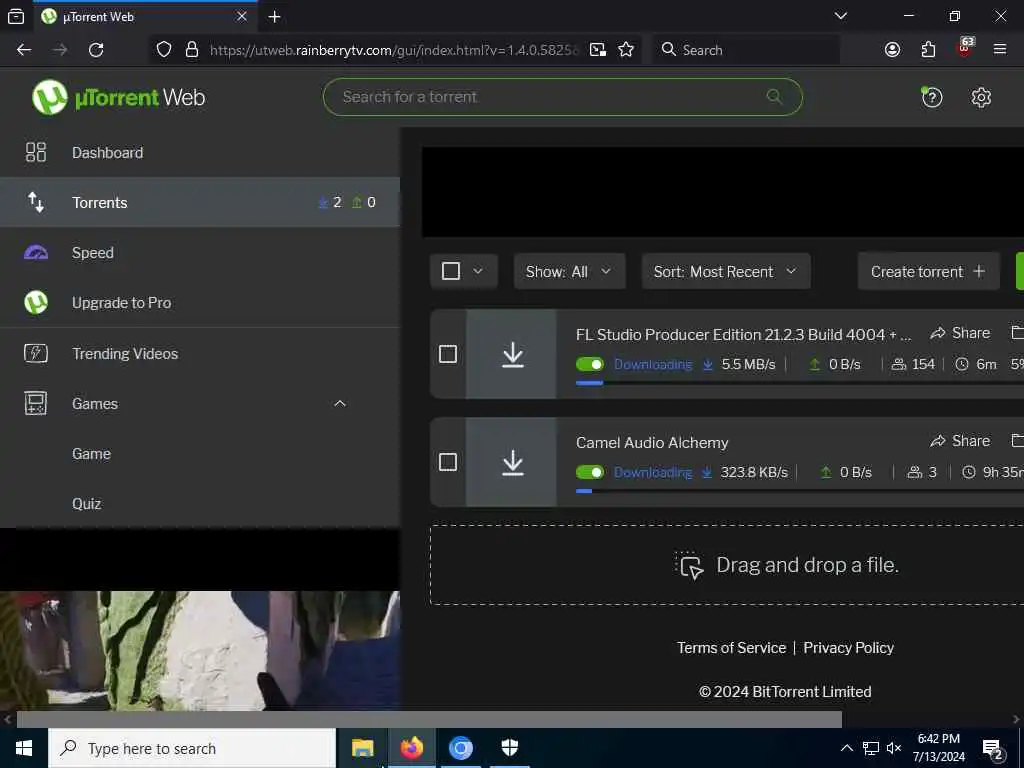Open Privacy Policy link

click(x=848, y=648)
